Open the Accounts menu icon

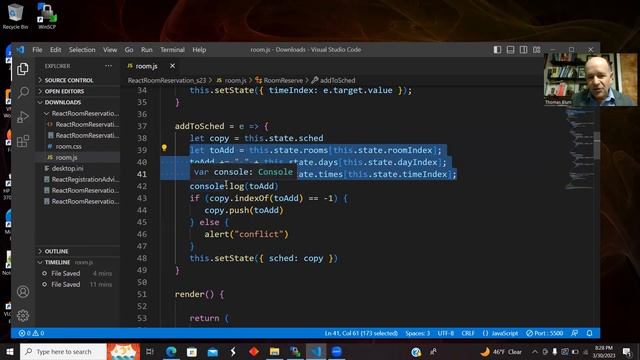click(x=23, y=291)
